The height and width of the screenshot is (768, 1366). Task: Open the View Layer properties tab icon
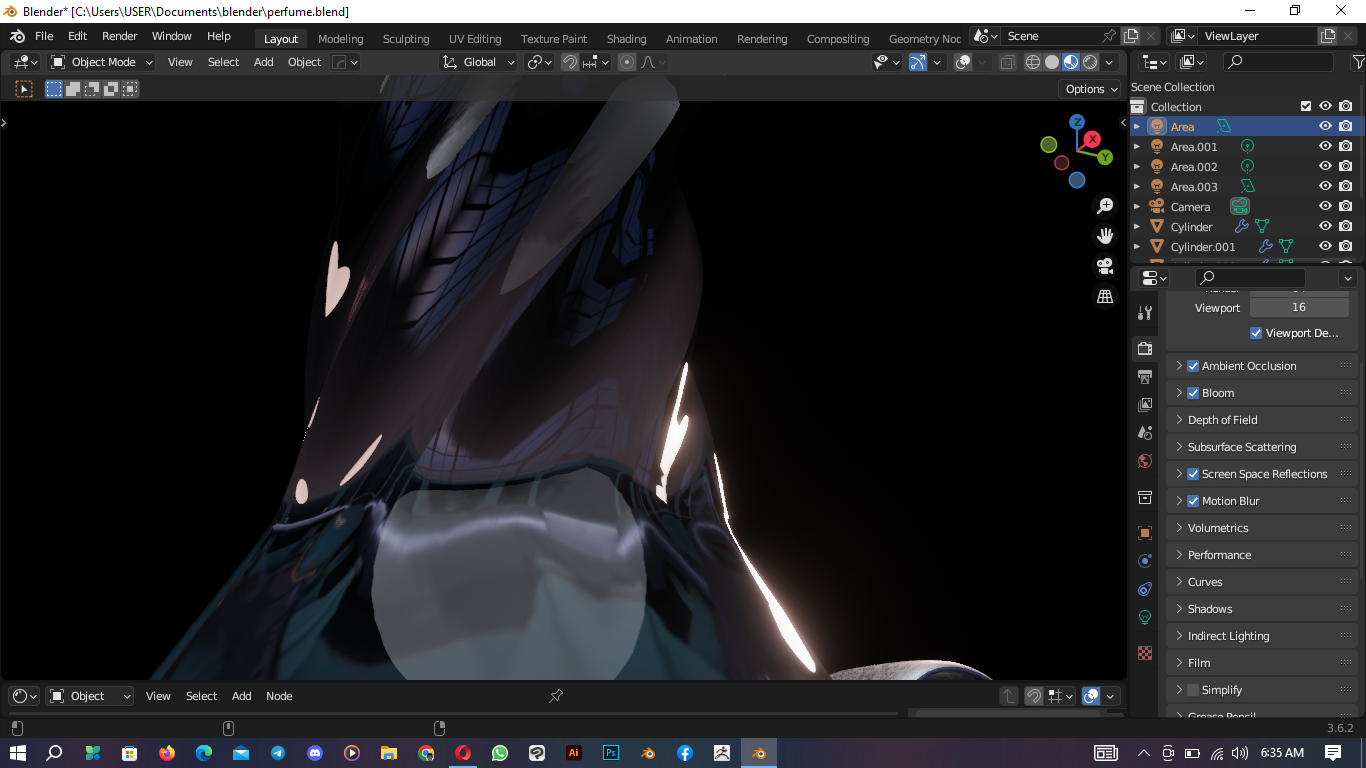1145,405
